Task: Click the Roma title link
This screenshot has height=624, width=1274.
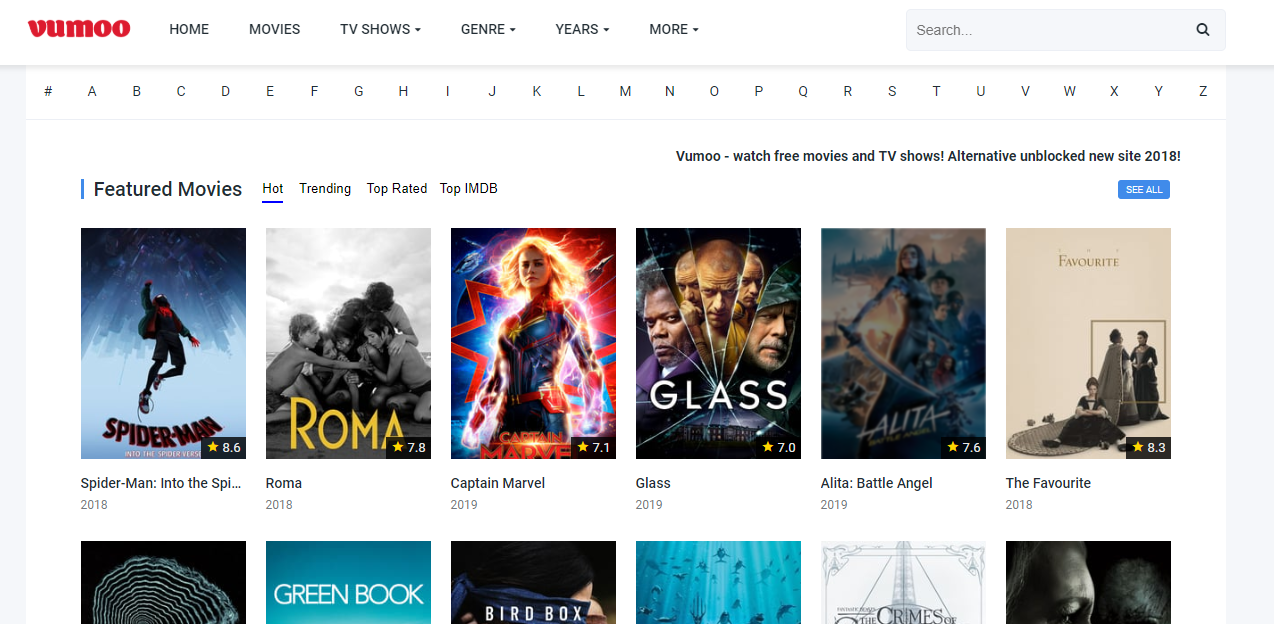Action: [x=284, y=483]
